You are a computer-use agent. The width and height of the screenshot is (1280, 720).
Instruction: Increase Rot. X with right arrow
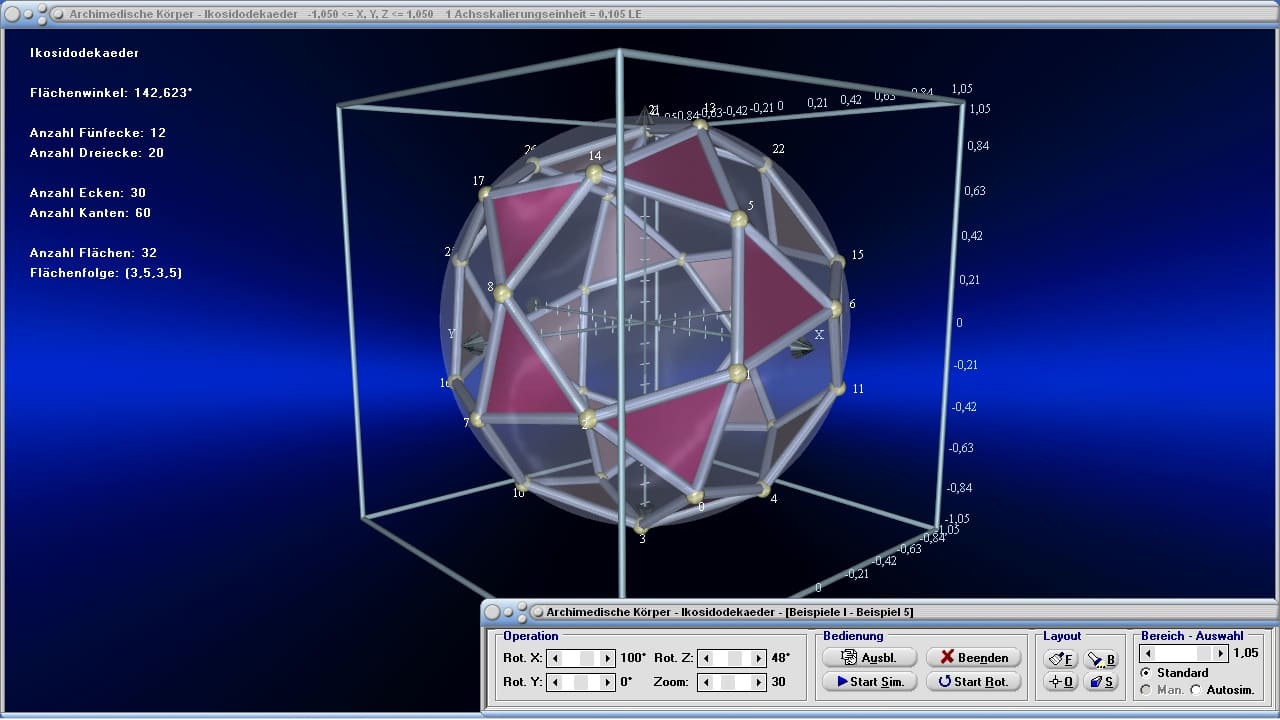pyautogui.click(x=607, y=658)
